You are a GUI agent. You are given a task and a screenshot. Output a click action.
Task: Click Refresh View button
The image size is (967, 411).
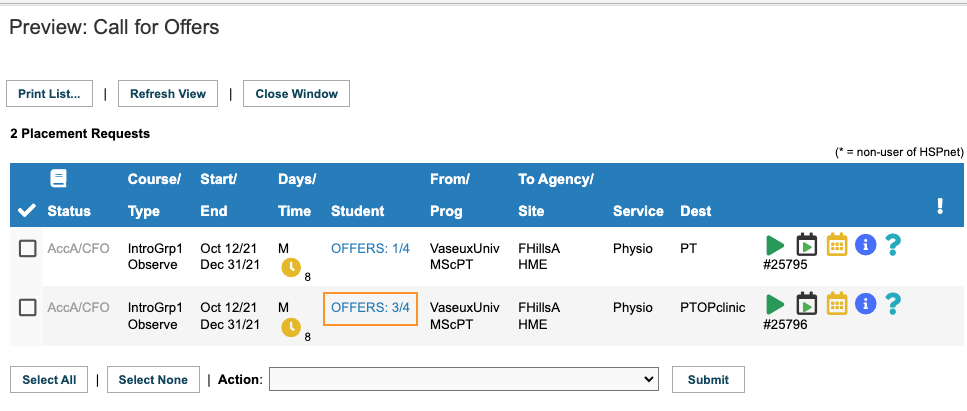[168, 94]
